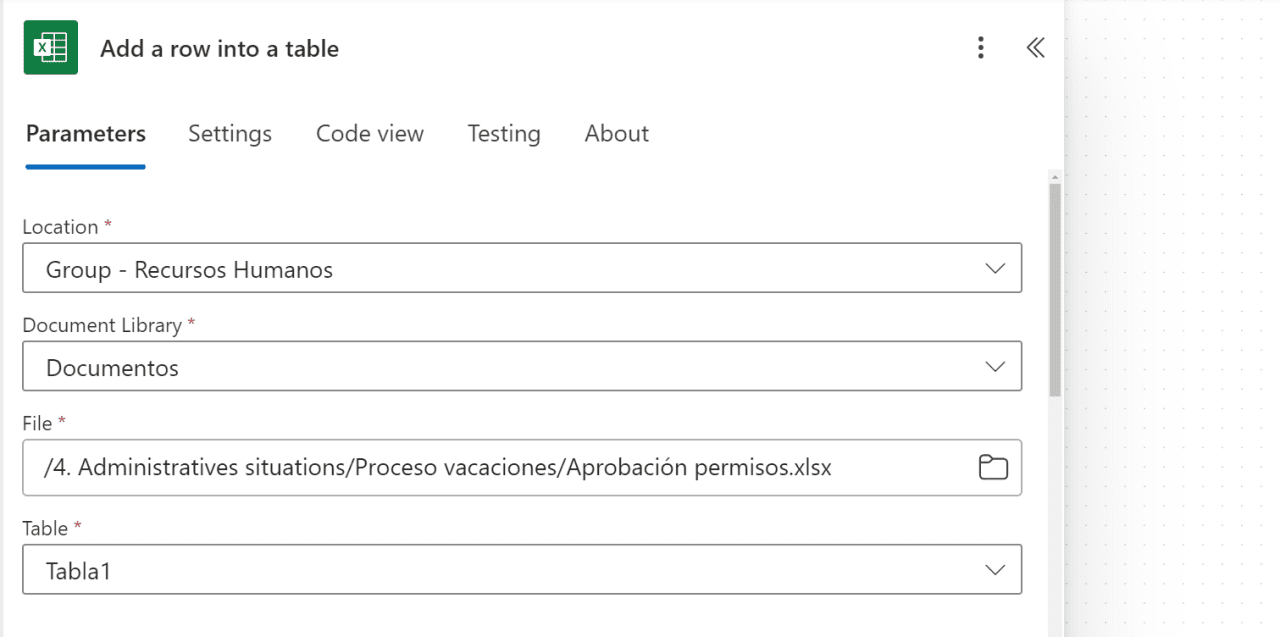
Task: Open the Settings tab
Action: tap(230, 134)
